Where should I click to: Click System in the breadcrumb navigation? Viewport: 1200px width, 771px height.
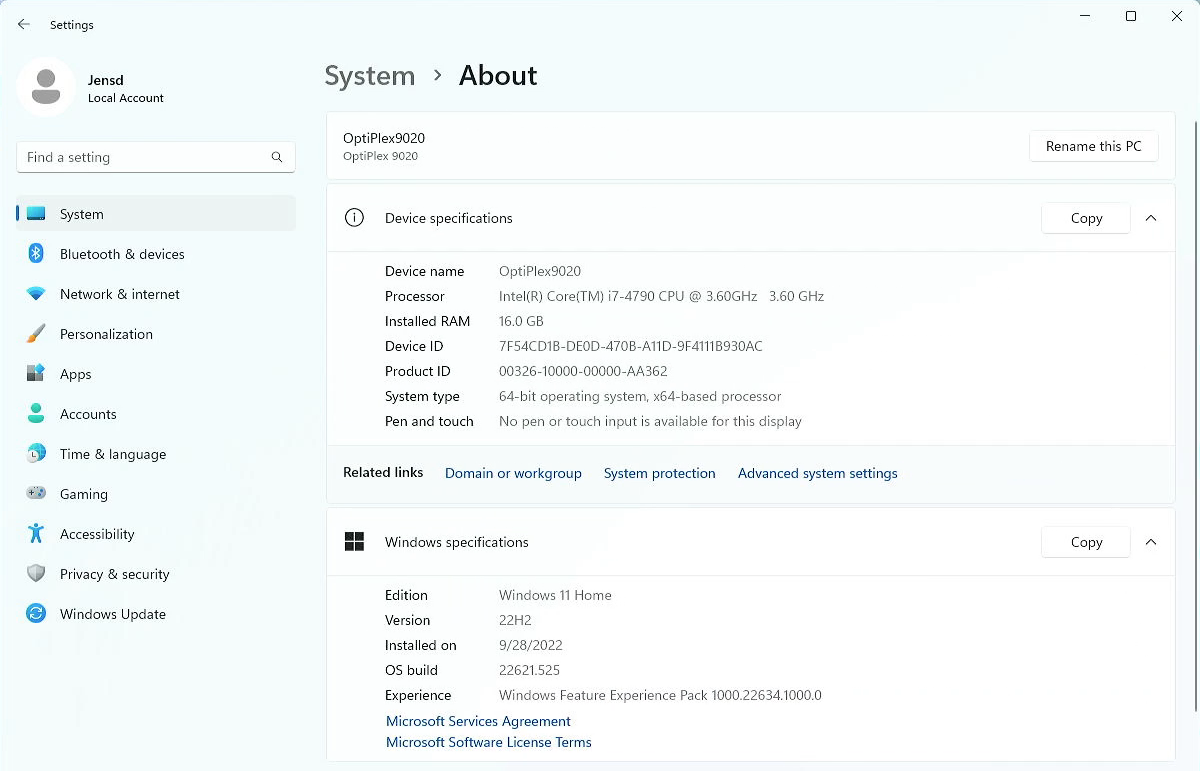click(370, 75)
